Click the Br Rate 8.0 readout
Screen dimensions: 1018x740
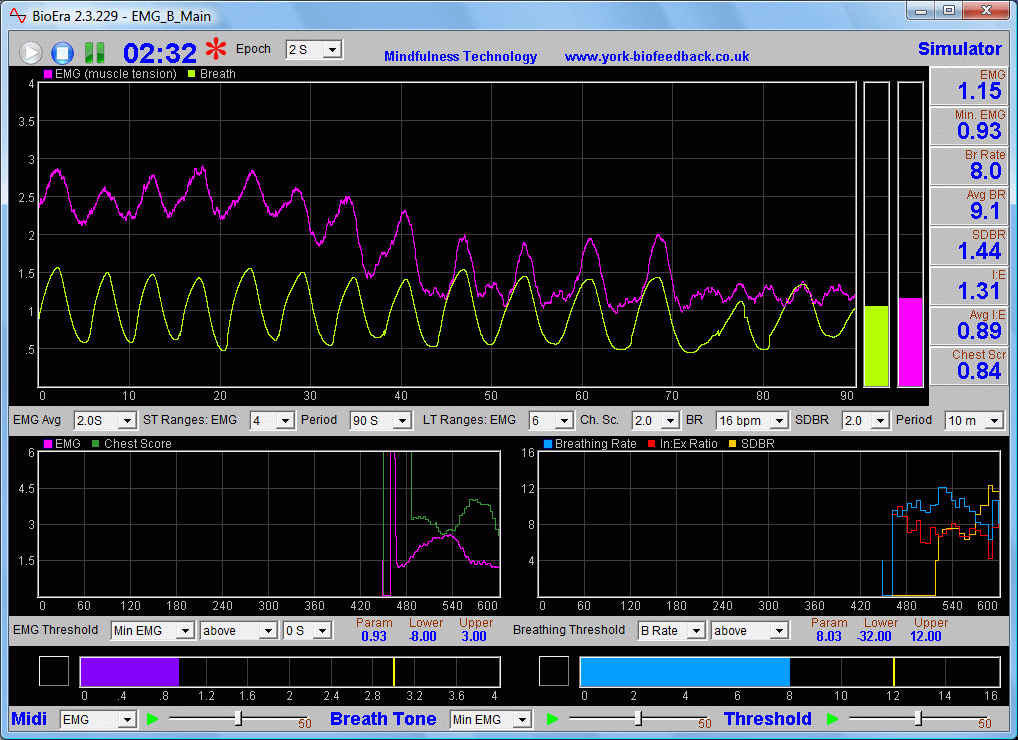pyautogui.click(x=968, y=166)
